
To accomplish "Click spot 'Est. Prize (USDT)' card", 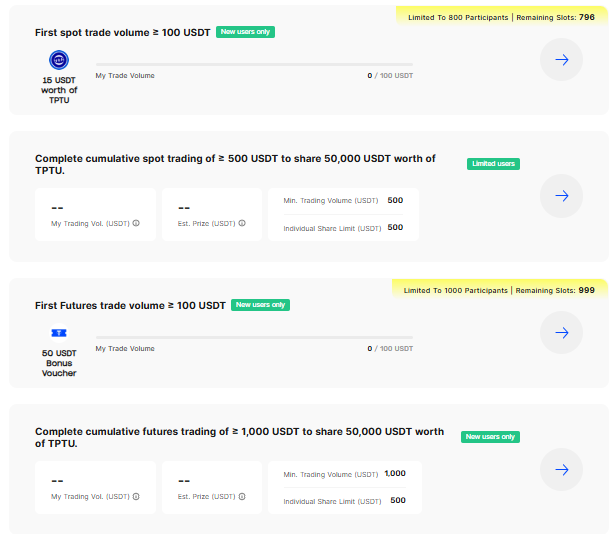I will 212,214.
